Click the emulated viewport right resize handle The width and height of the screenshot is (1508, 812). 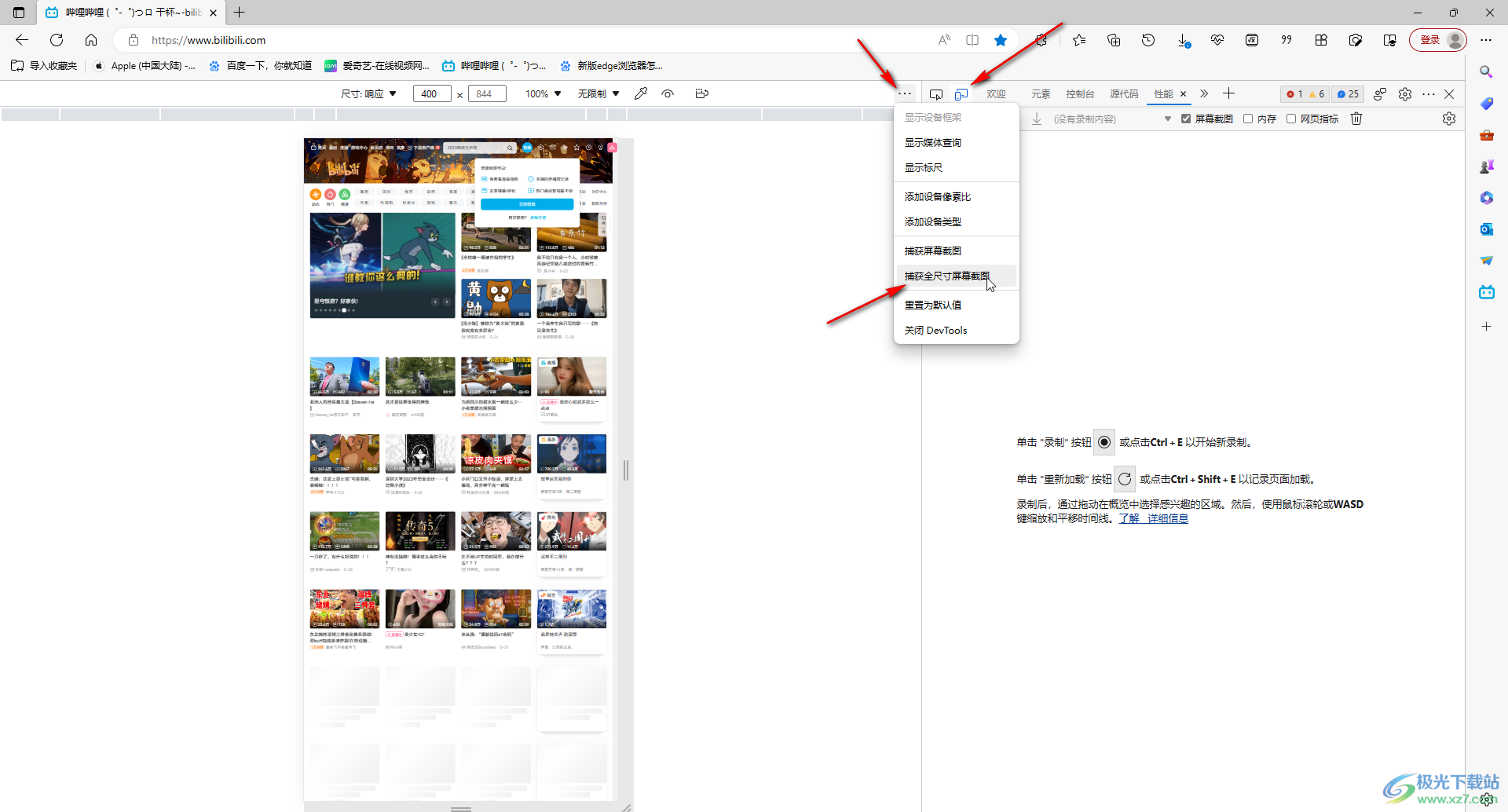pyautogui.click(x=626, y=470)
